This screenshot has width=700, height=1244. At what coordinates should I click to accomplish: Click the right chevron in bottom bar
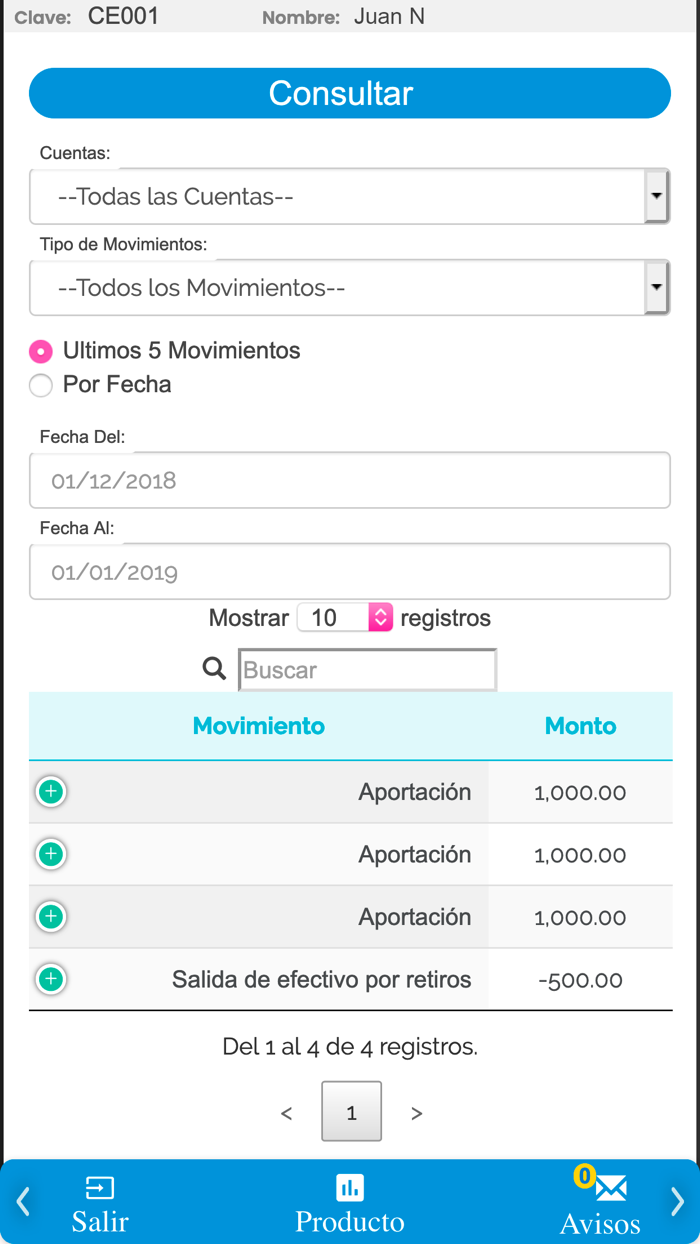(678, 1202)
